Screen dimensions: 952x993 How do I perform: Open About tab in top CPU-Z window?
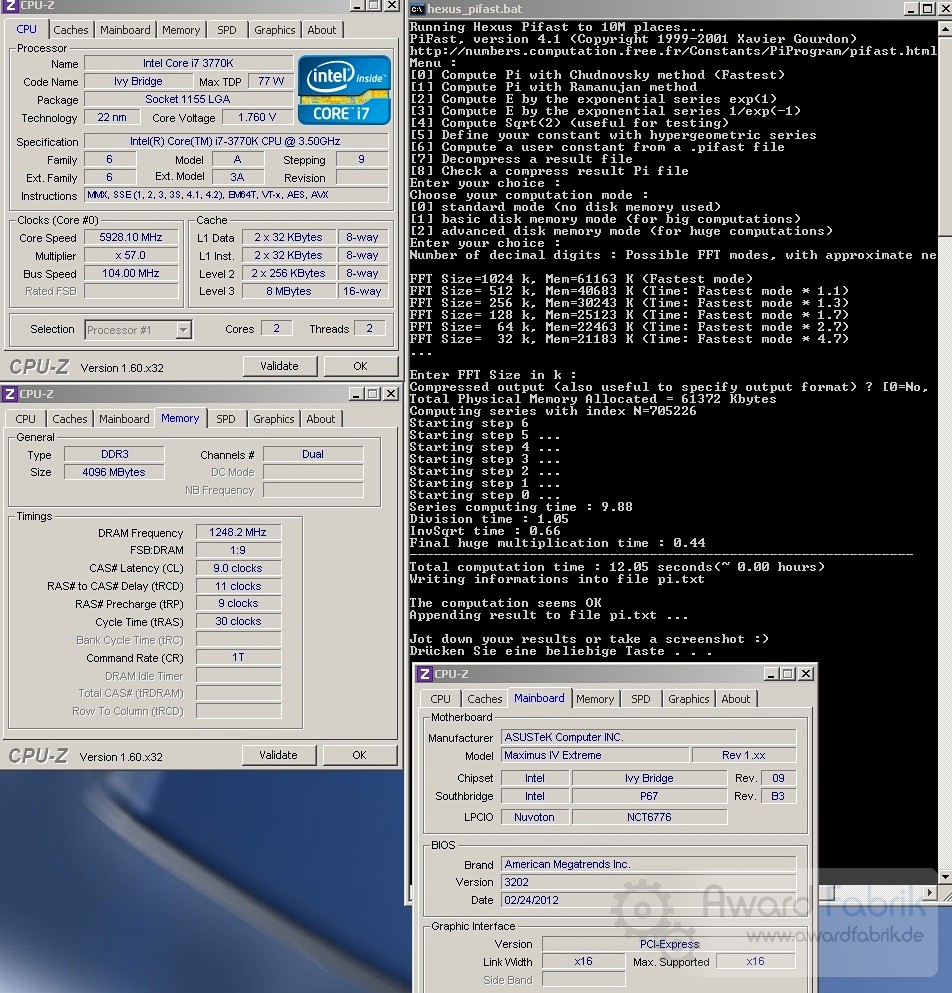322,30
